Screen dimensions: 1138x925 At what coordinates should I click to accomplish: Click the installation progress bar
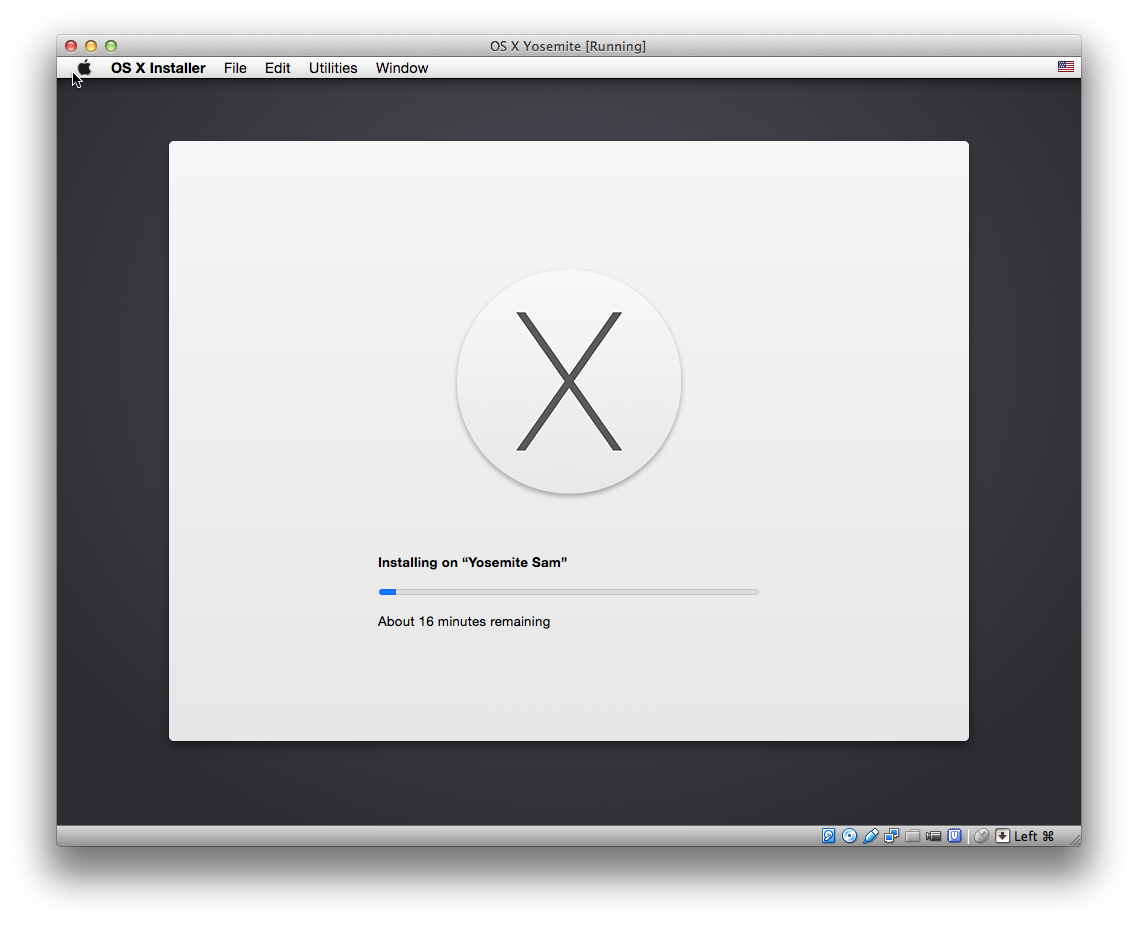pos(568,592)
